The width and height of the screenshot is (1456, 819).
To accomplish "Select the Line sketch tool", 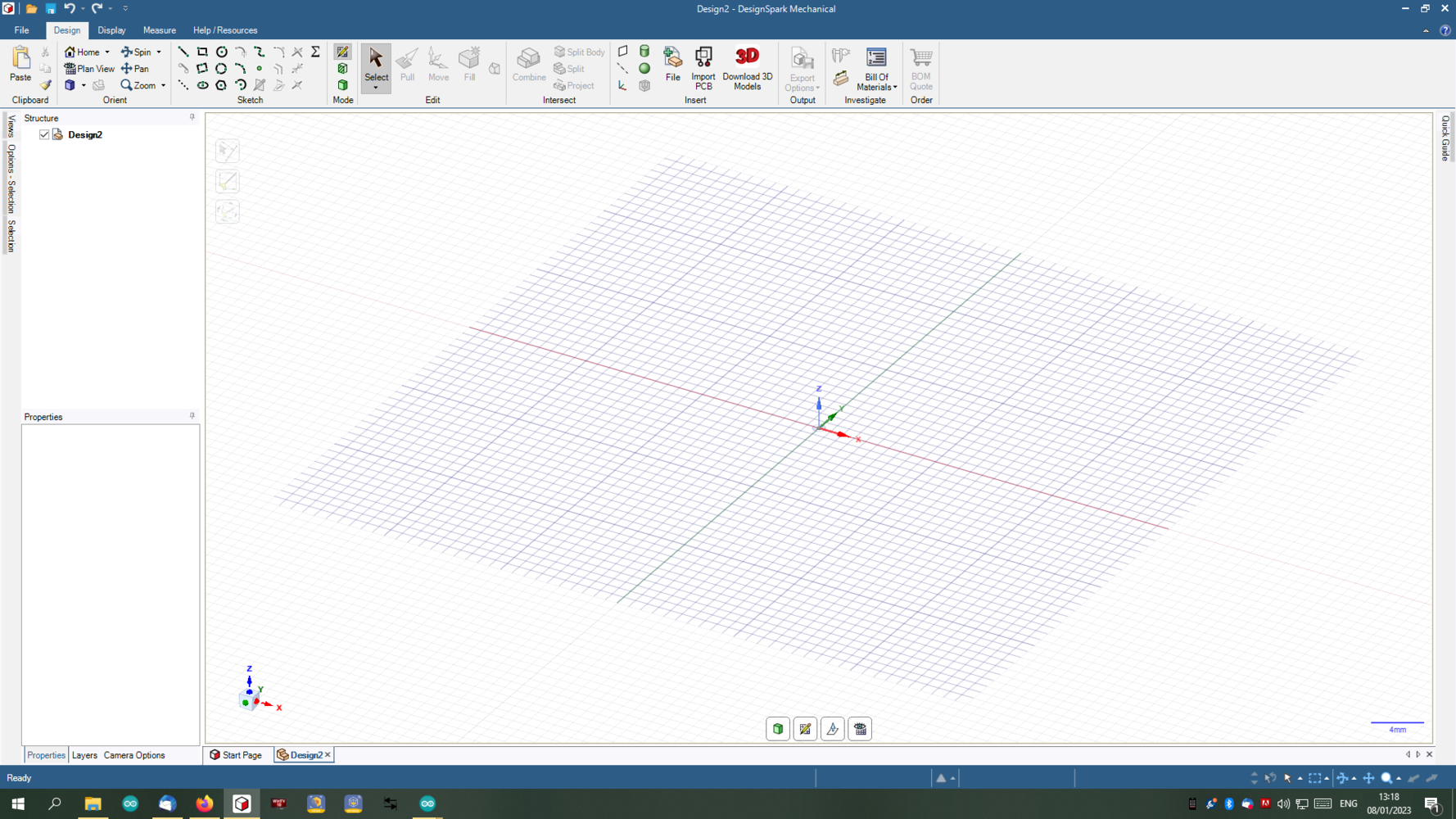I will (183, 52).
